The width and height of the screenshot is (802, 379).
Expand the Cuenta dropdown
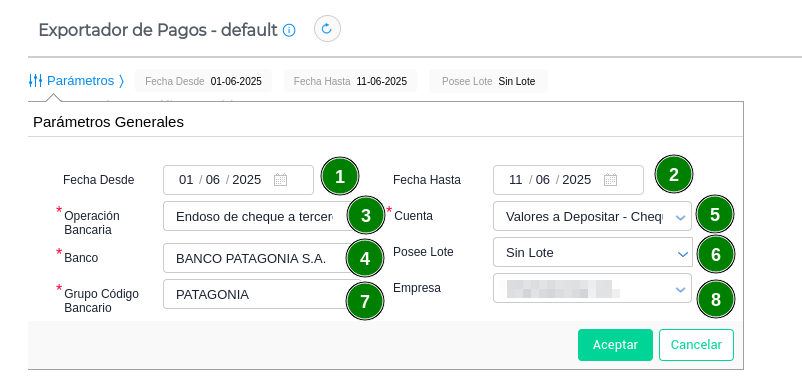tap(680, 217)
